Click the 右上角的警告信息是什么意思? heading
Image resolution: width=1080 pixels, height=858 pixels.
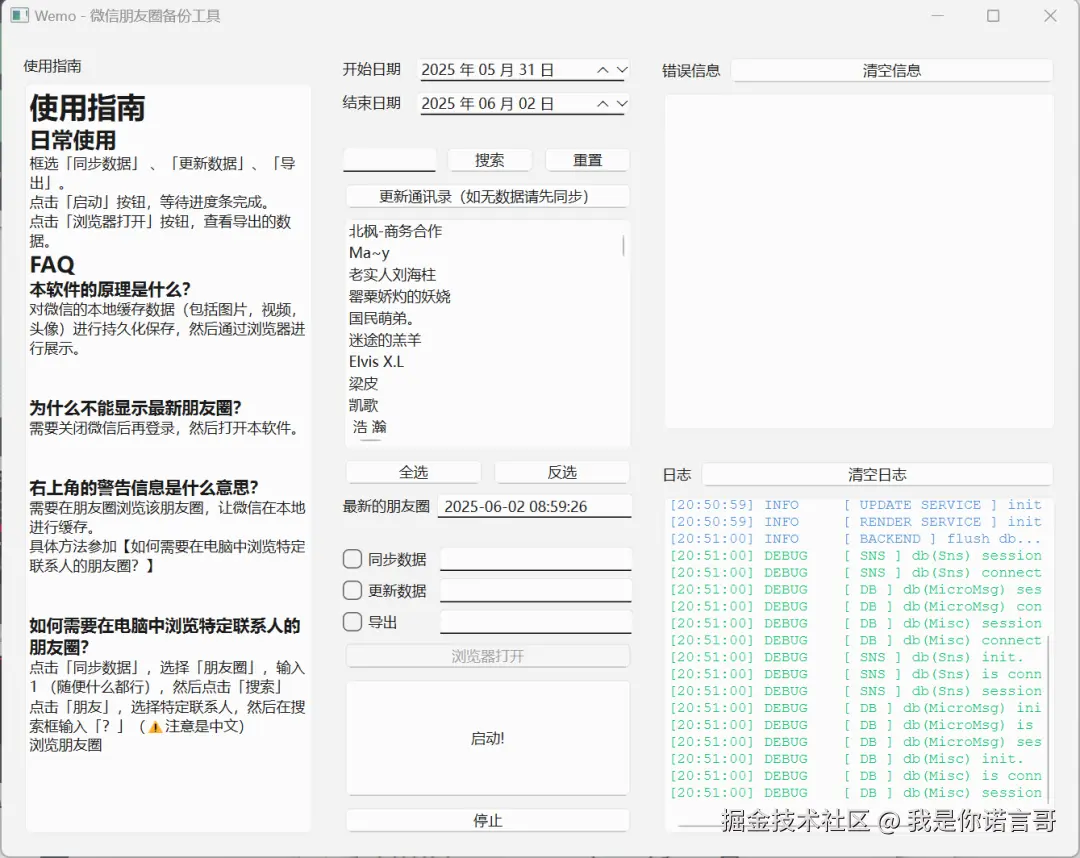click(144, 488)
